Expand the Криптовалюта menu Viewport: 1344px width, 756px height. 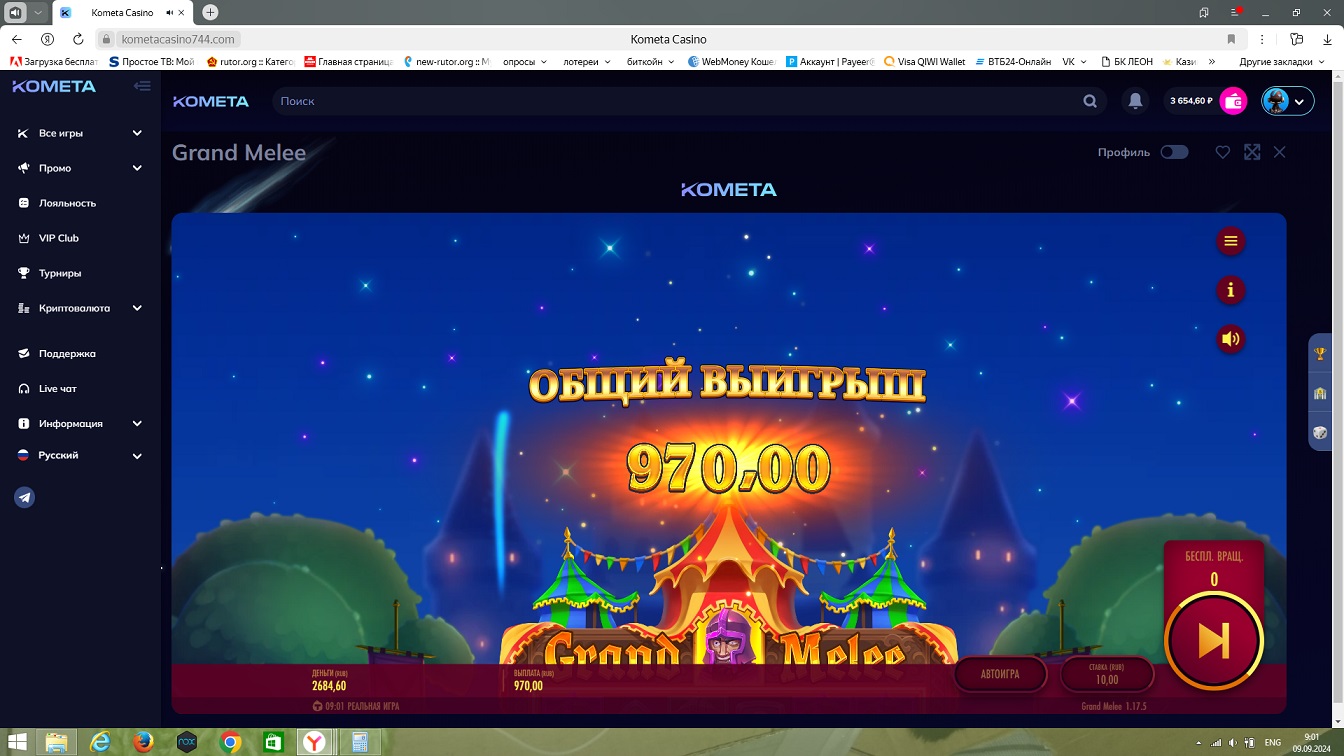point(80,308)
